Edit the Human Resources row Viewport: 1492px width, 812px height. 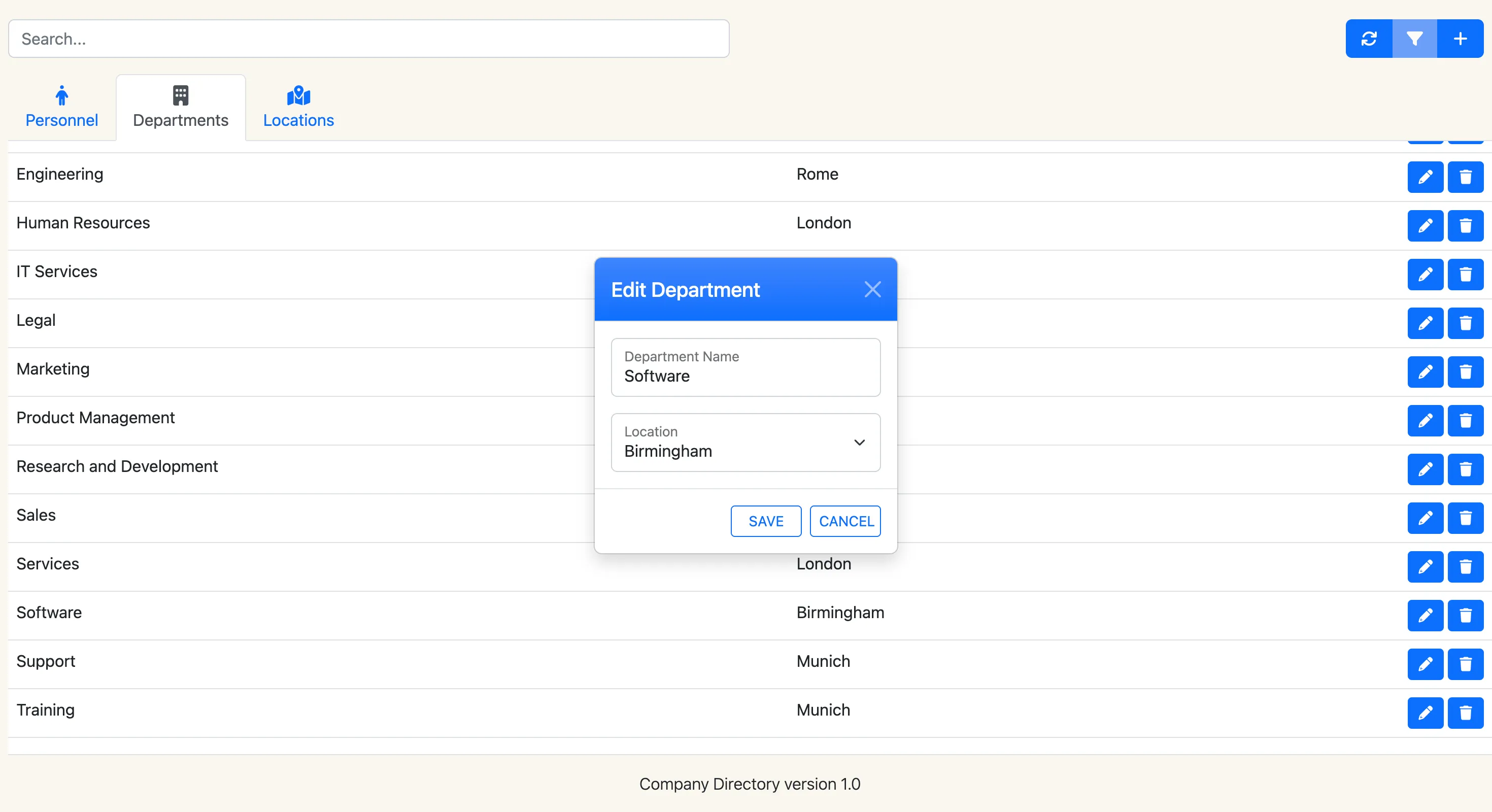click(1426, 225)
